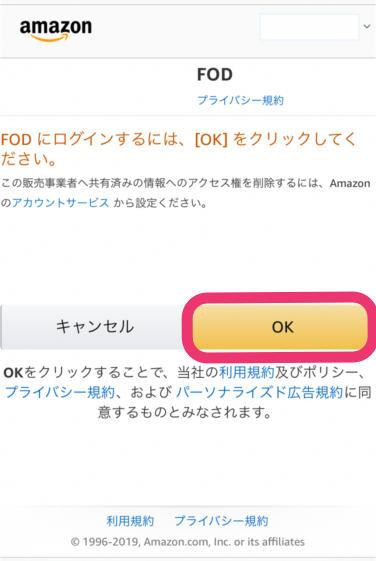376x561 pixels.
Task: Click the orange FOD login instruction text
Action: (179, 149)
